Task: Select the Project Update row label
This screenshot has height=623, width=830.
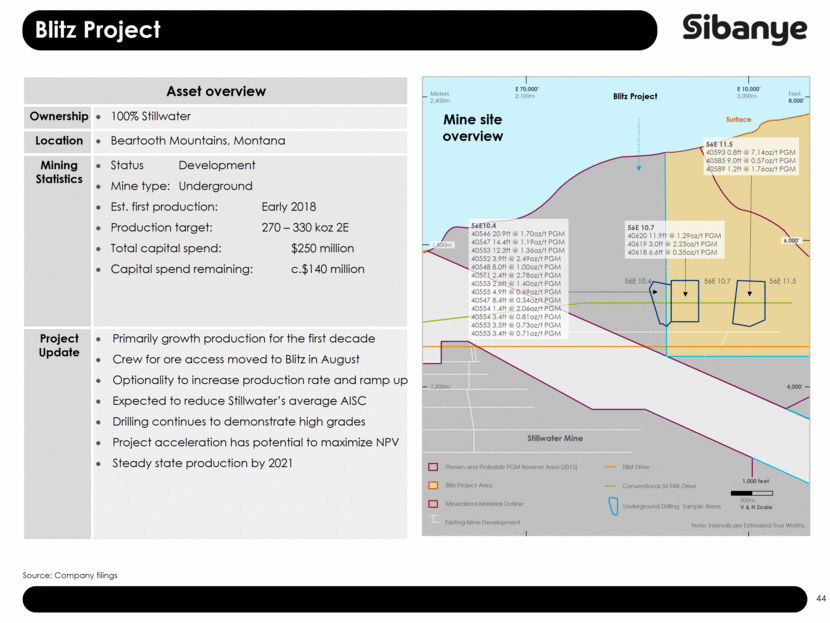Action: point(58,345)
